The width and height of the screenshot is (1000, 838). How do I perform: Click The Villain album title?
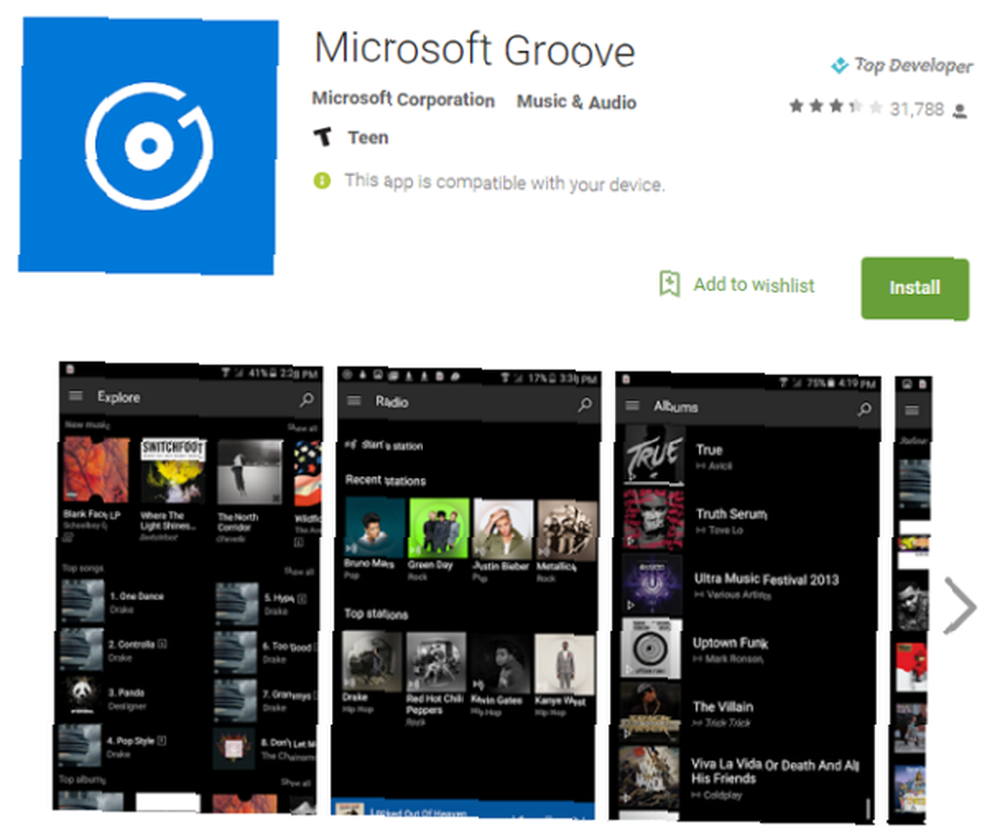coord(723,707)
